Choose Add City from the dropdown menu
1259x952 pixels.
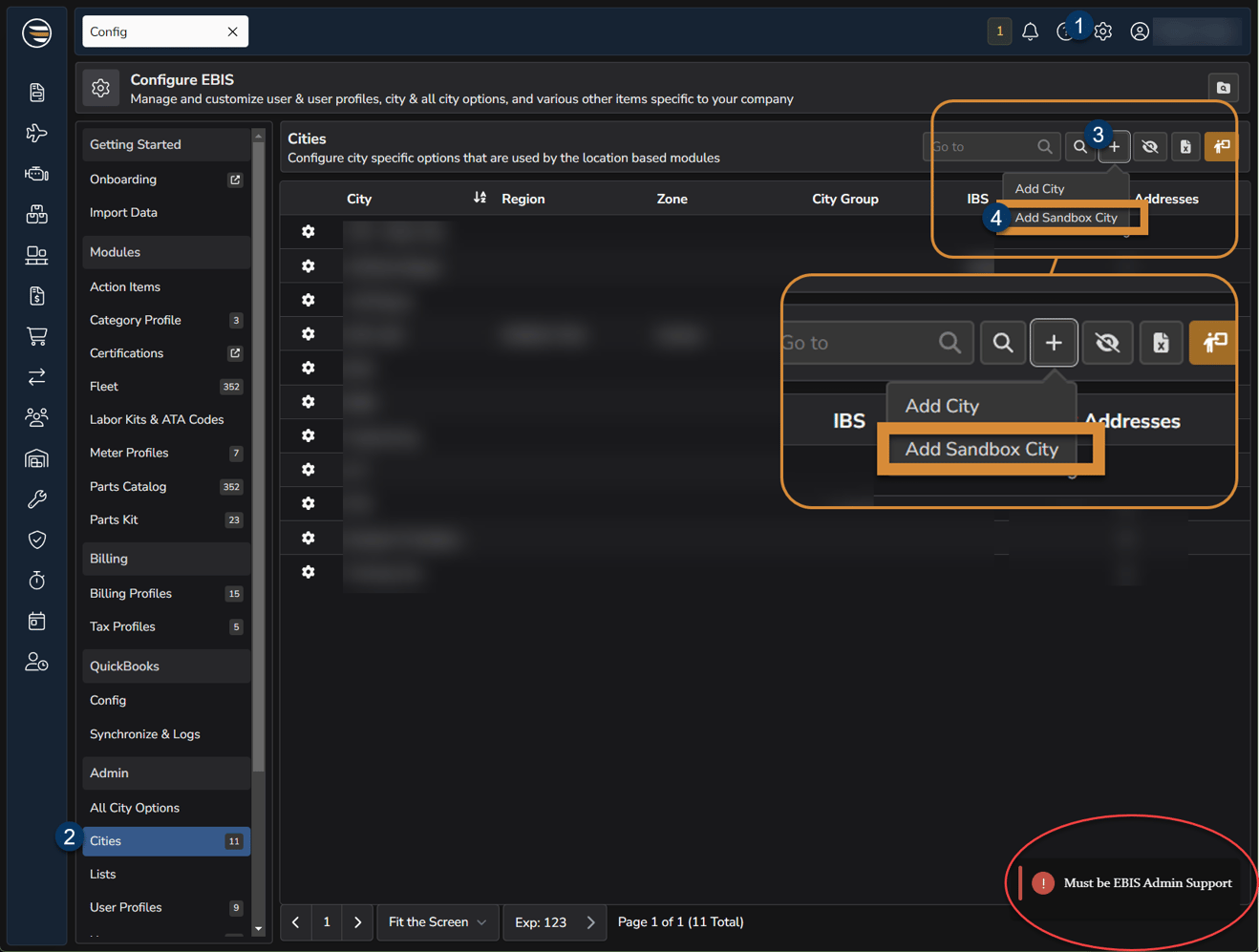point(1039,189)
